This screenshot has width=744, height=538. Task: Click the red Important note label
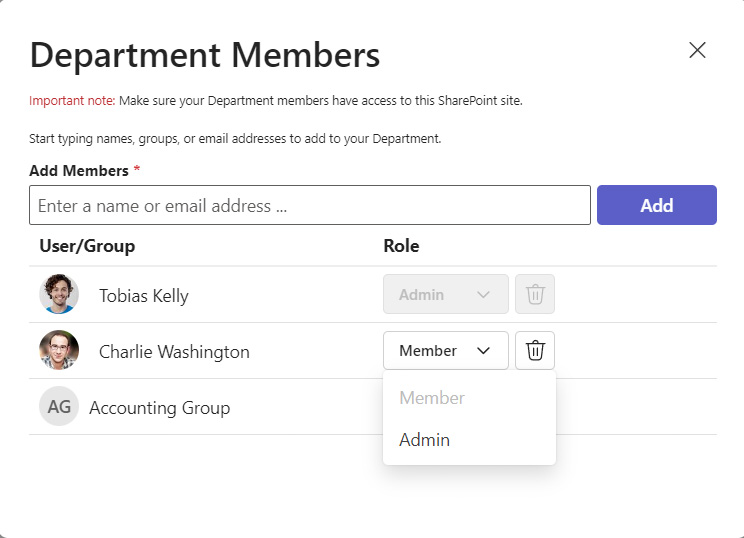pos(72,101)
